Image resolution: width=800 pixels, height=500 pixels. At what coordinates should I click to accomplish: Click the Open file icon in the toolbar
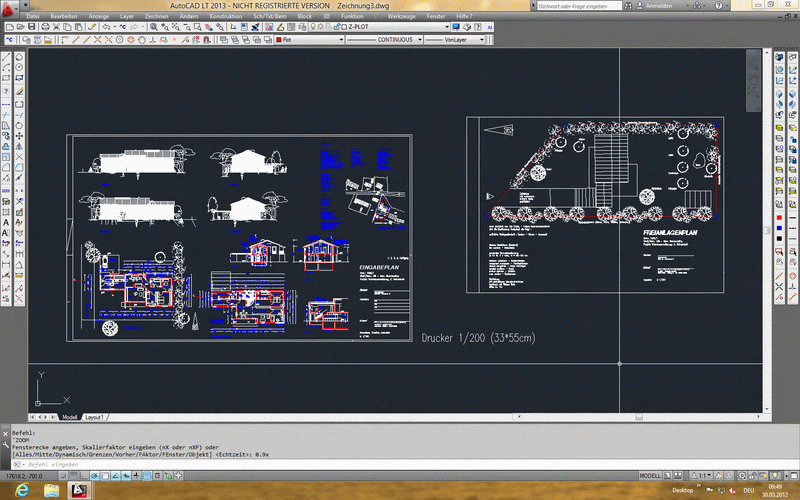pos(20,27)
